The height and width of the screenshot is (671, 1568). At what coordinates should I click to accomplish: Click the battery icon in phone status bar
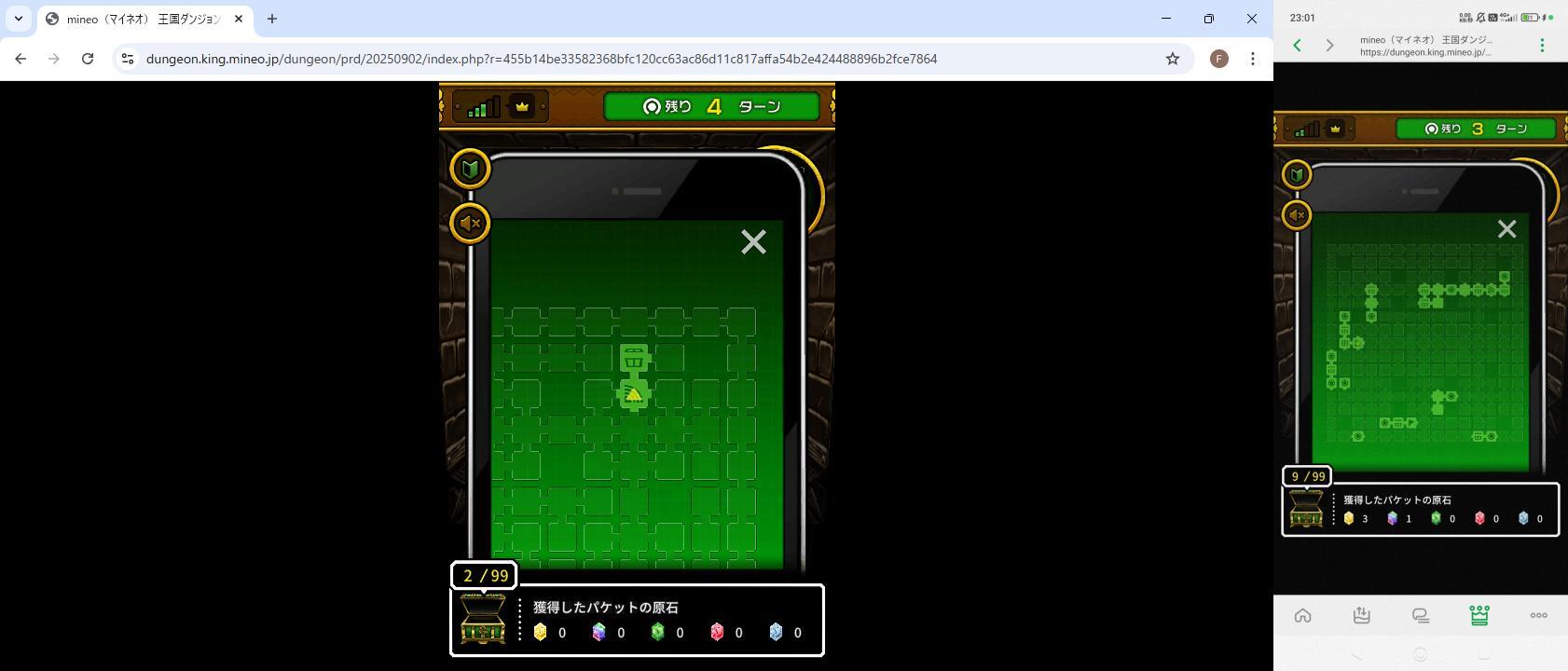(x=1530, y=17)
